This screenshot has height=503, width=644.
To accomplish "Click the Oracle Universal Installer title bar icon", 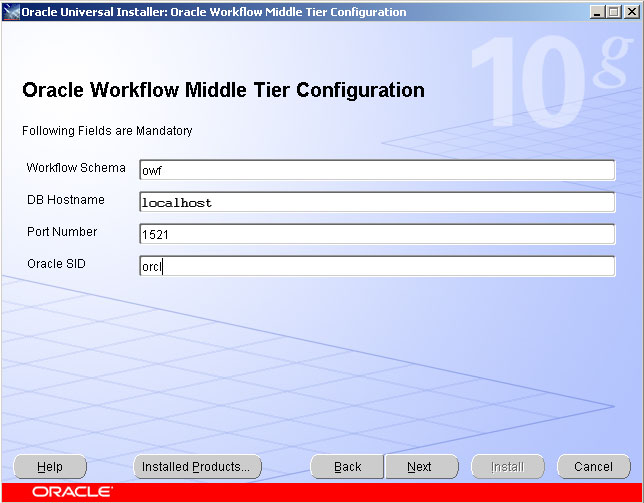I will coord(11,12).
